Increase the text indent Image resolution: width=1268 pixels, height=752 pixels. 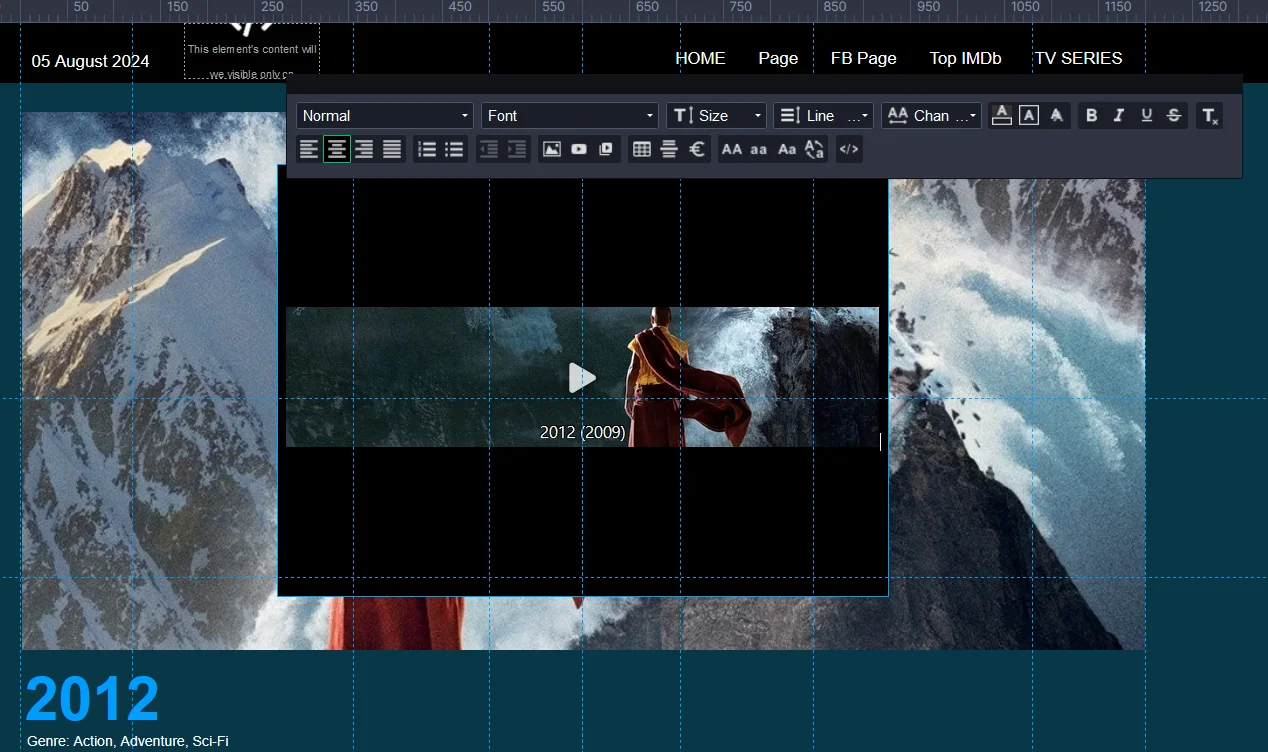coord(517,150)
